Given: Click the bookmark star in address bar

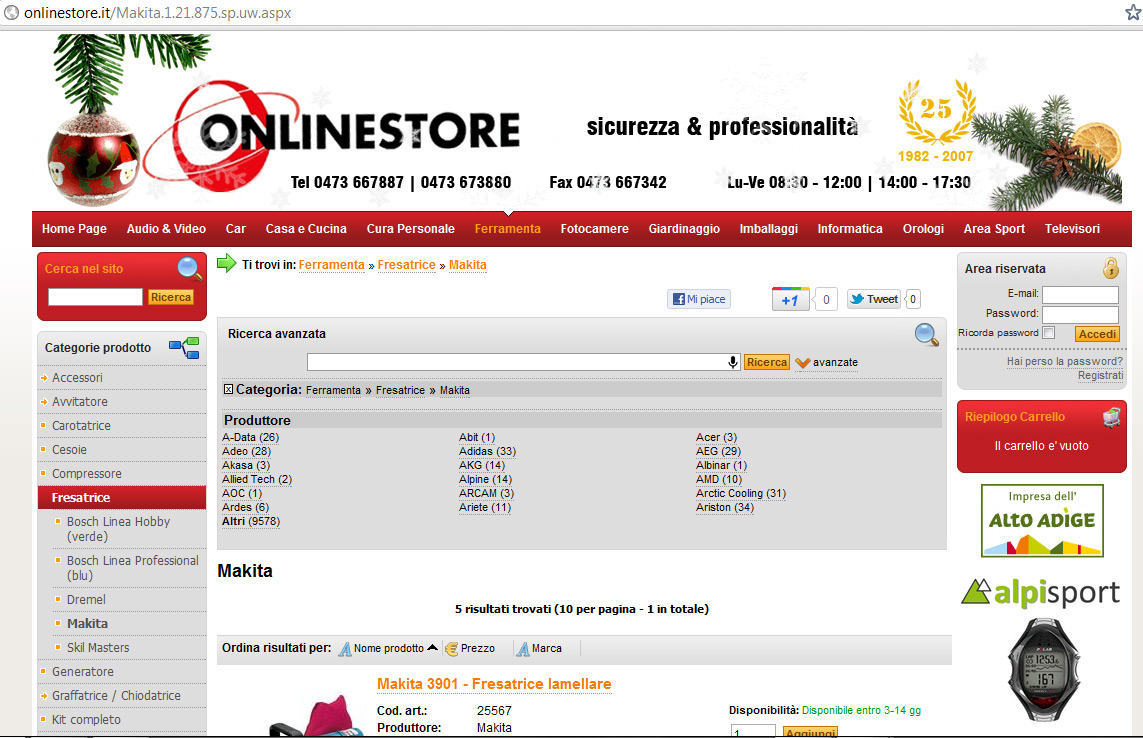Looking at the screenshot, I should (1134, 12).
